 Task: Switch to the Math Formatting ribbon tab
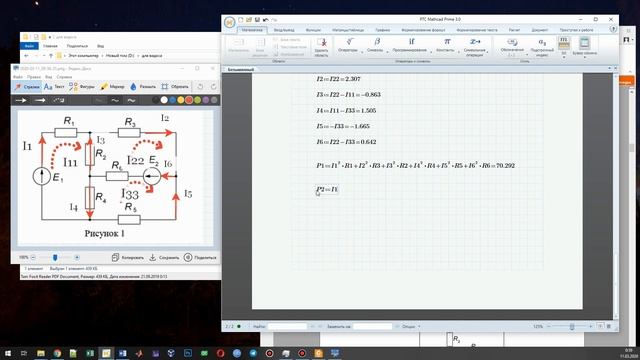[423, 30]
